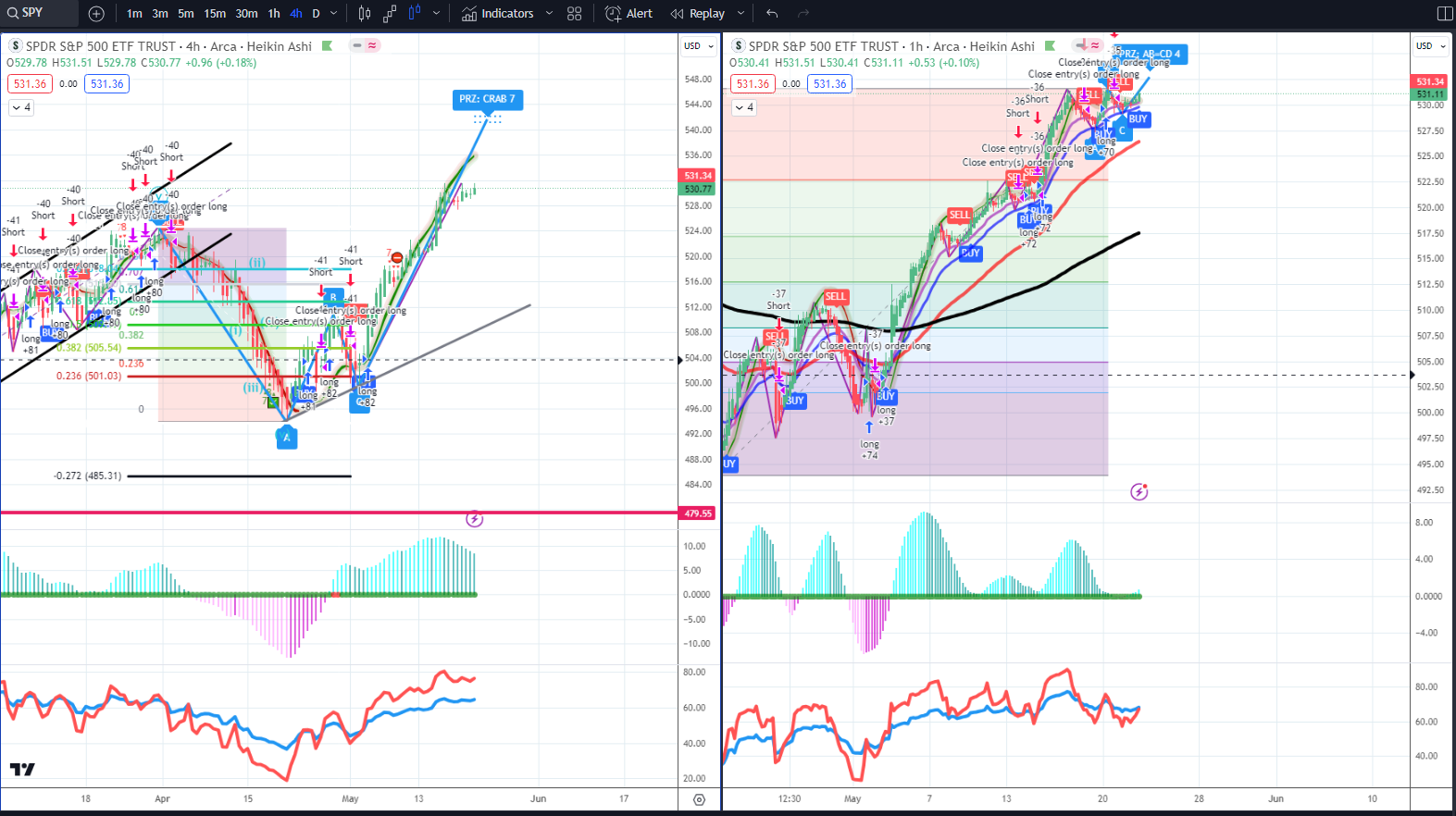Choose the blue Heikin Ashi candle icon
The width and height of the screenshot is (1456, 816).
pos(415,13)
